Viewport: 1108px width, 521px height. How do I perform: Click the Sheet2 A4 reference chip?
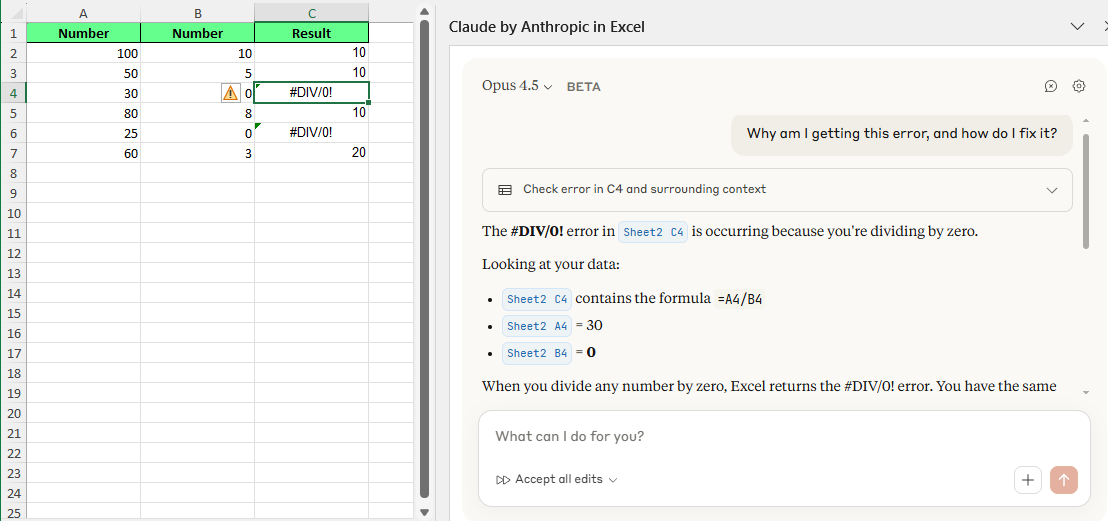(537, 326)
